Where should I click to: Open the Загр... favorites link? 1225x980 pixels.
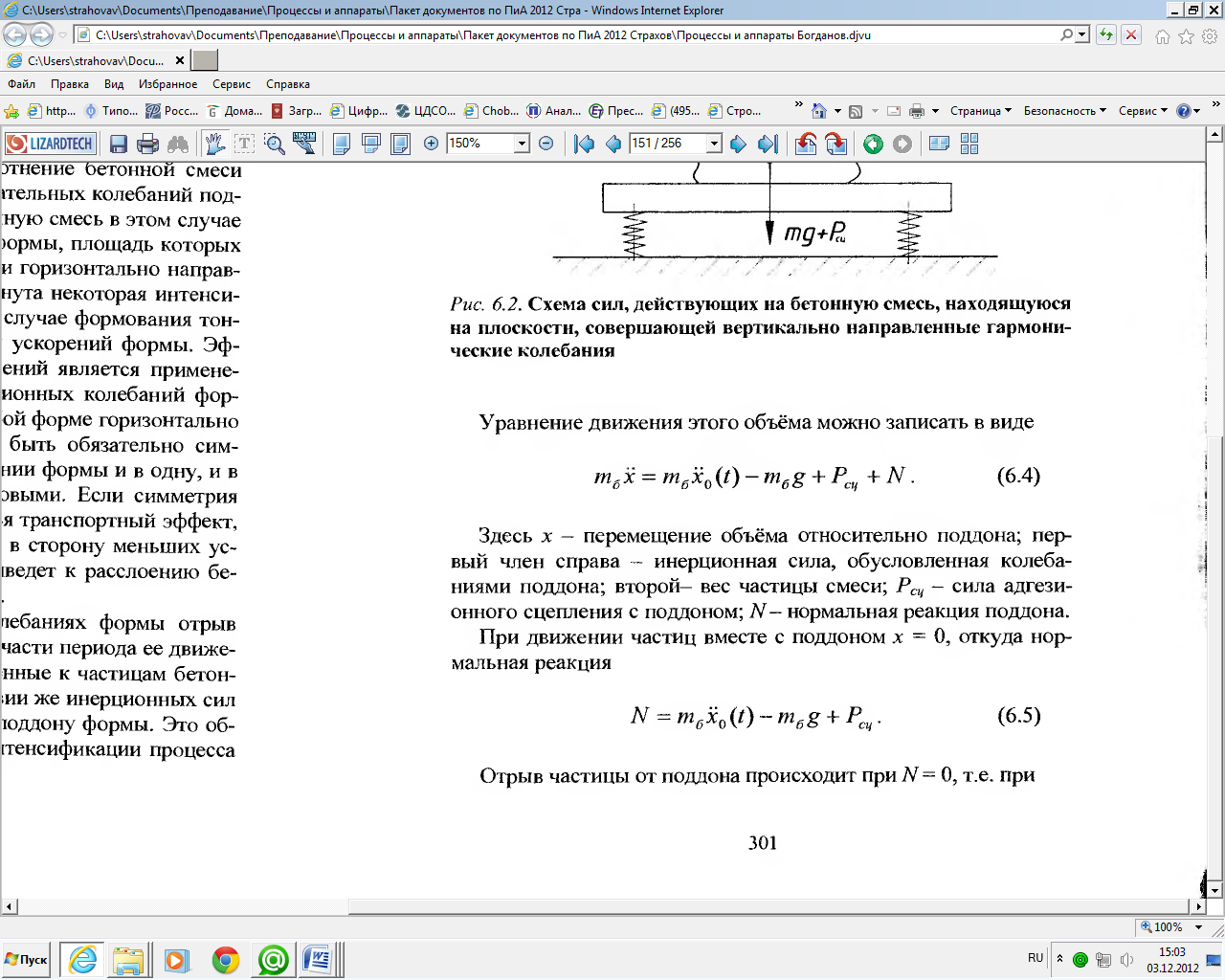(297, 111)
